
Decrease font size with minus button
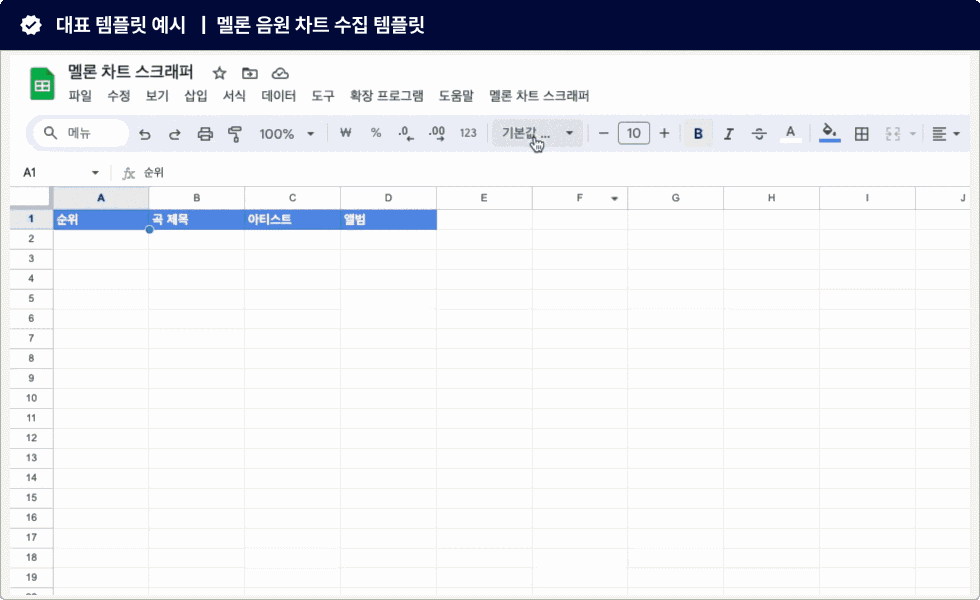(603, 133)
